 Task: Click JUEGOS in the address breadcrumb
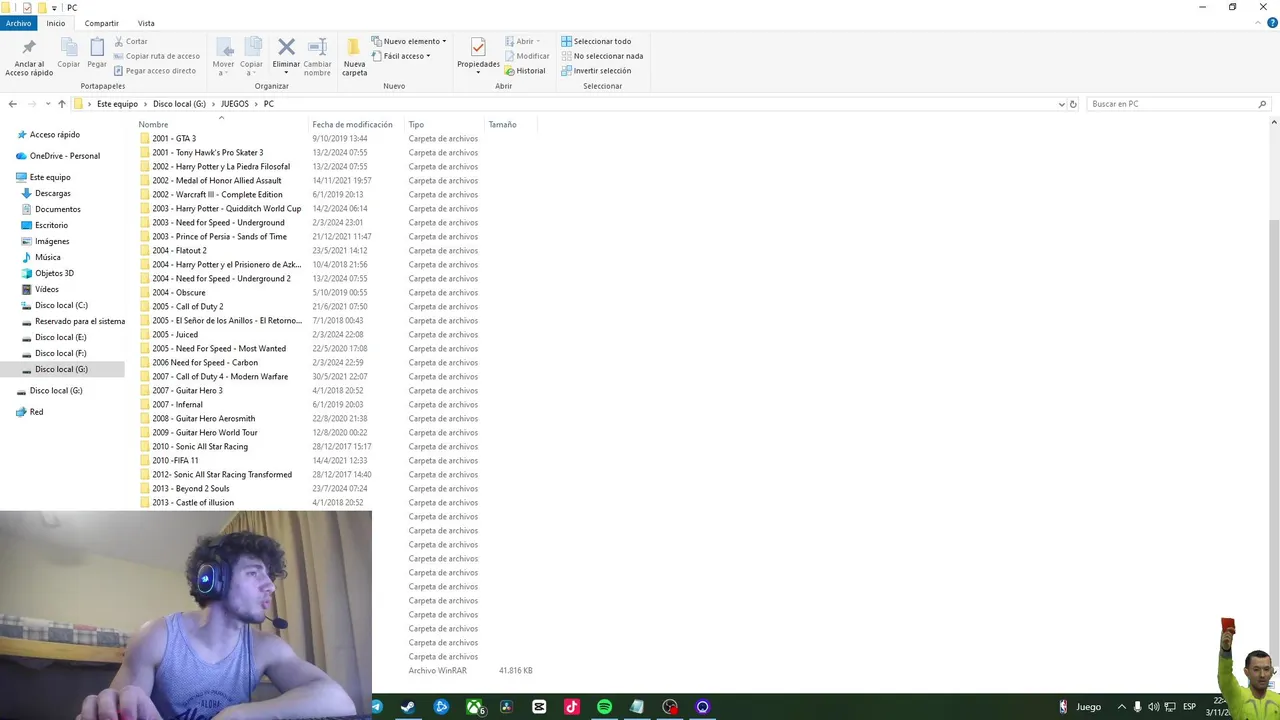[x=235, y=104]
